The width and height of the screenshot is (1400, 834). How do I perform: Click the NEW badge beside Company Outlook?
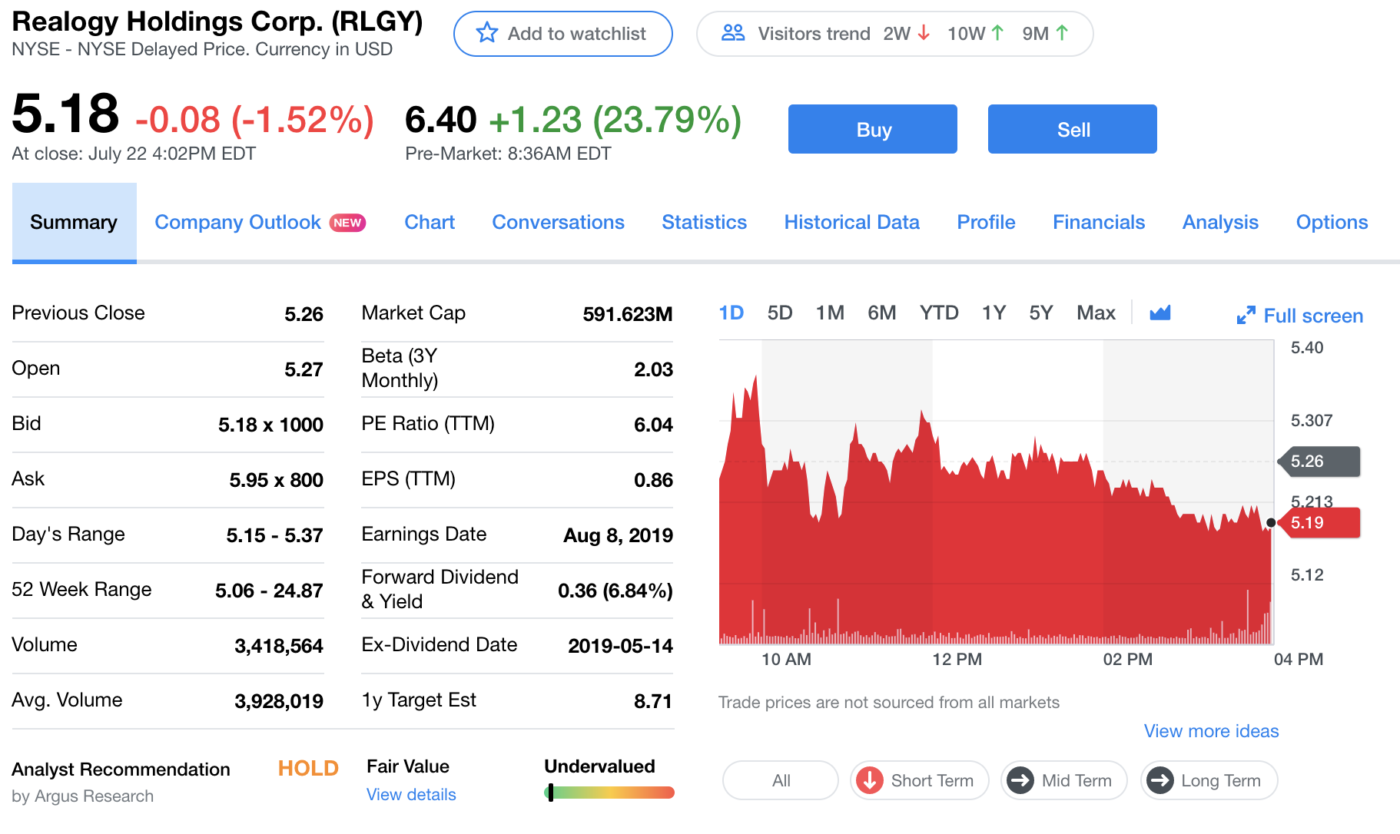(348, 223)
